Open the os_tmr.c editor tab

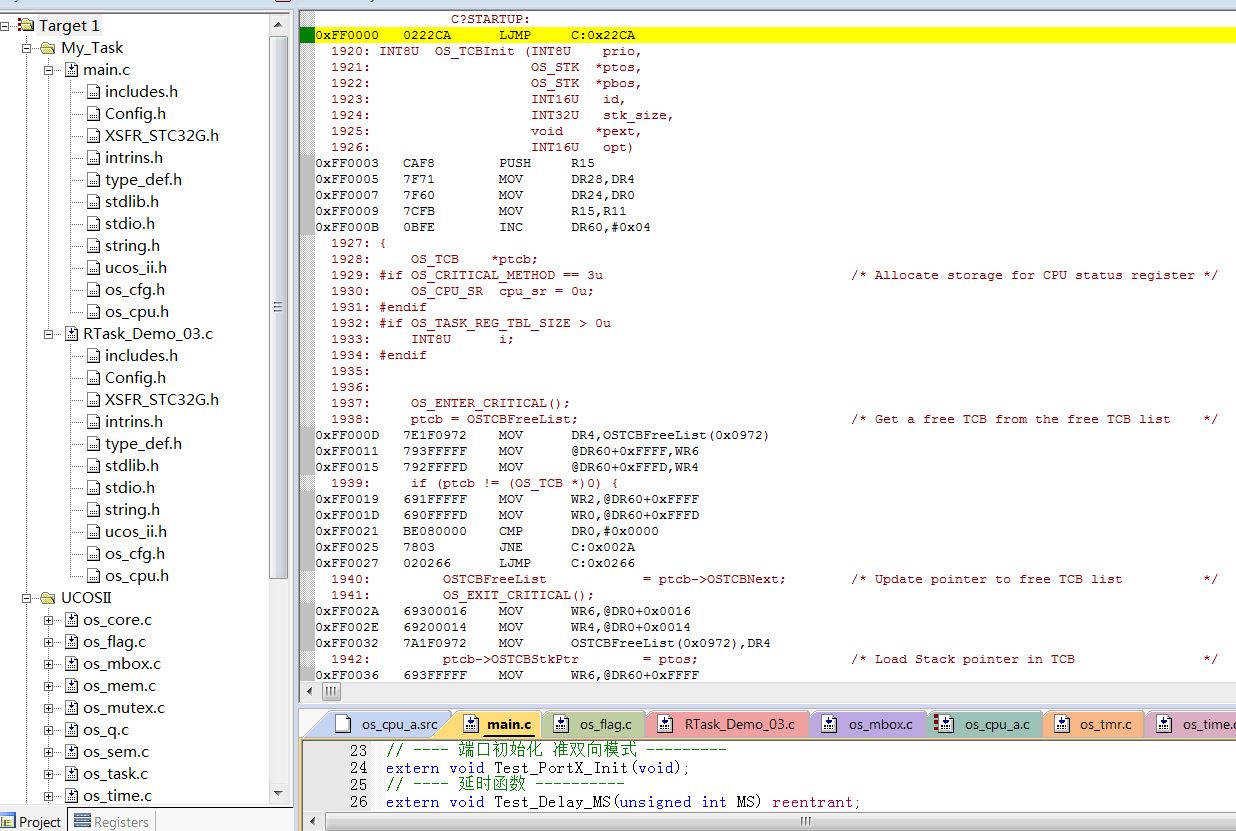coord(1094,724)
